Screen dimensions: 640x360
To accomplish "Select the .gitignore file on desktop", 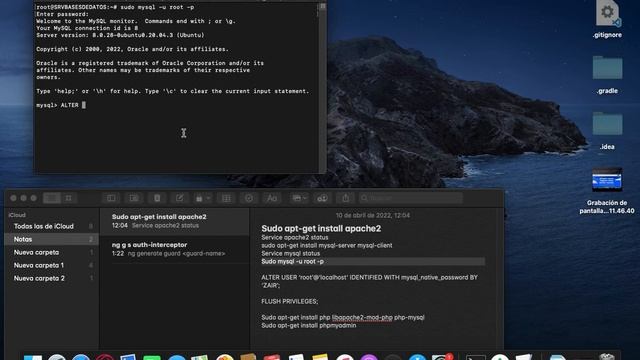I will (x=607, y=19).
